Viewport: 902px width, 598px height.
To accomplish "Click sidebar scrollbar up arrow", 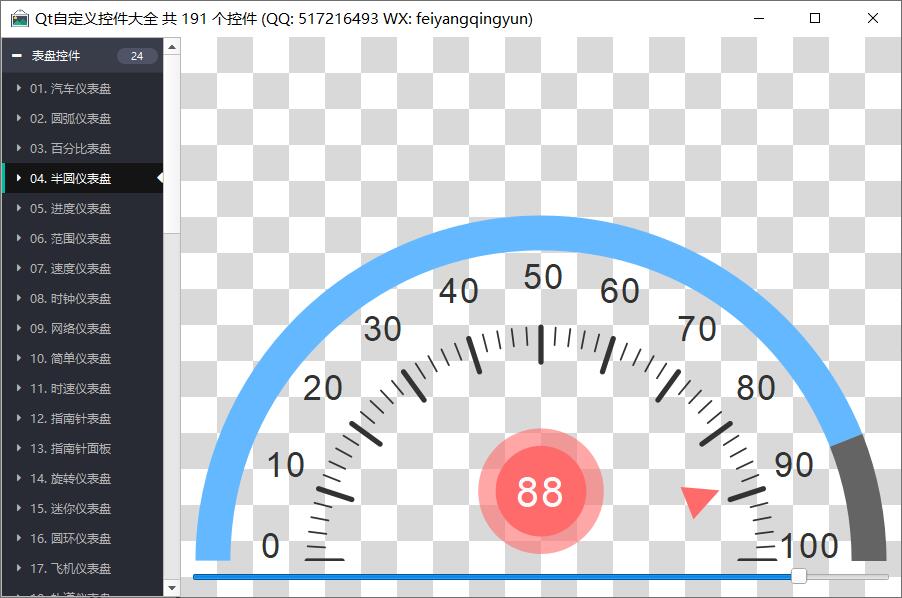I will click(x=171, y=46).
